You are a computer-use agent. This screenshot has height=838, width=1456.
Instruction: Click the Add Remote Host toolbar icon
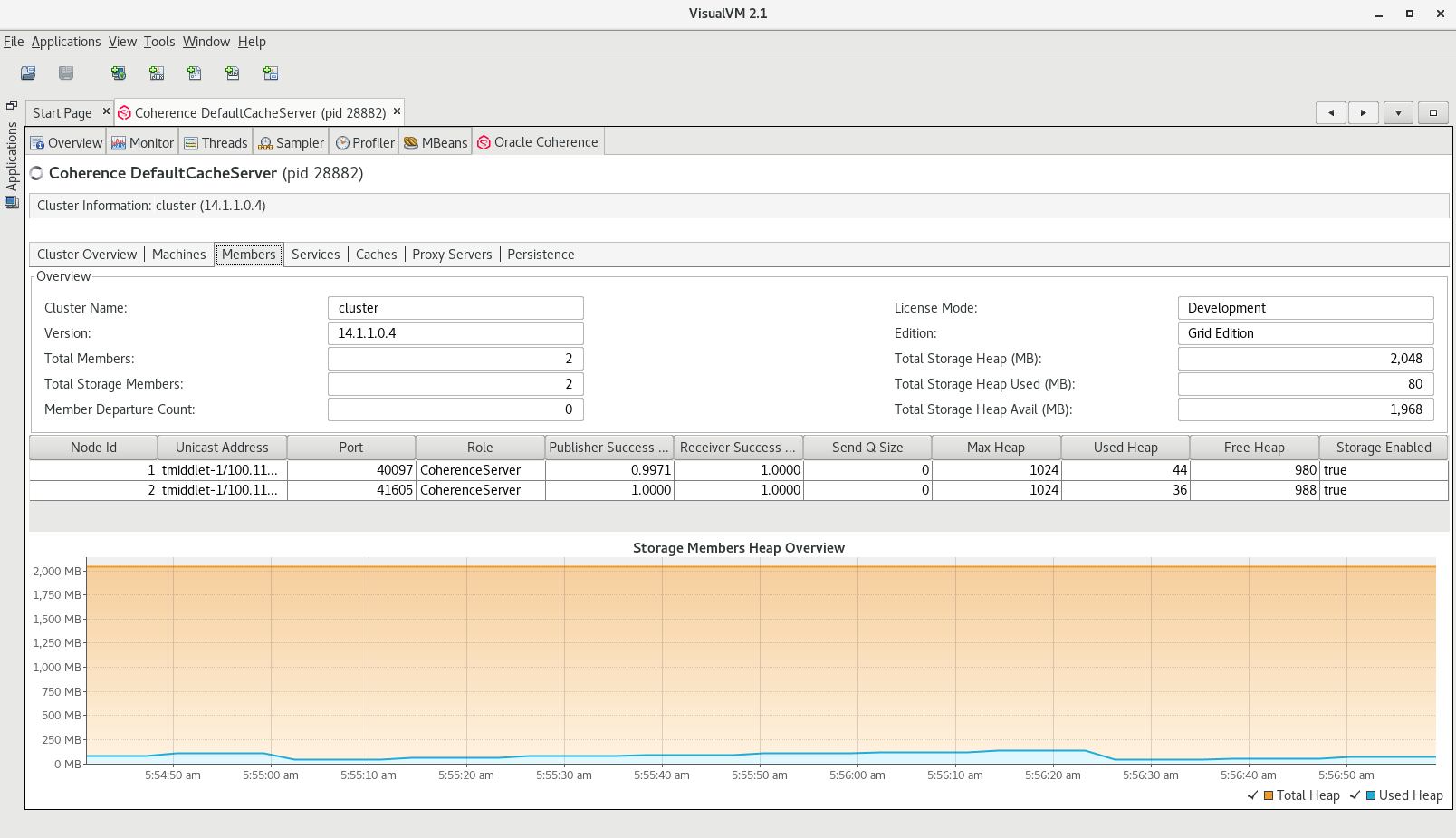[119, 73]
